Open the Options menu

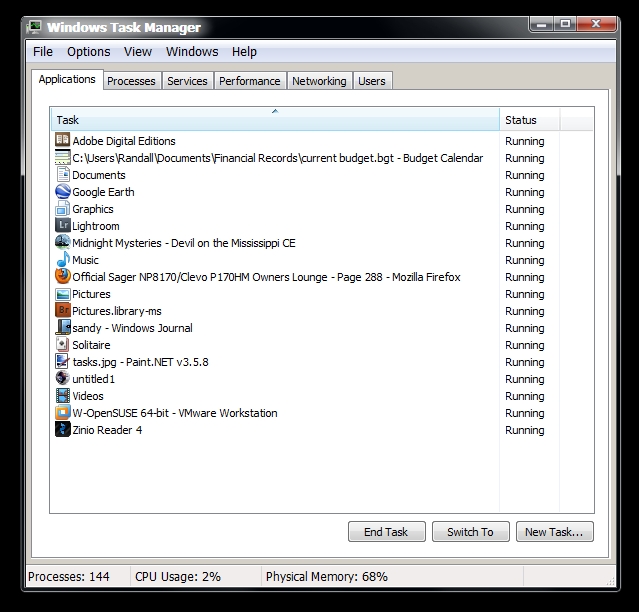tap(89, 52)
